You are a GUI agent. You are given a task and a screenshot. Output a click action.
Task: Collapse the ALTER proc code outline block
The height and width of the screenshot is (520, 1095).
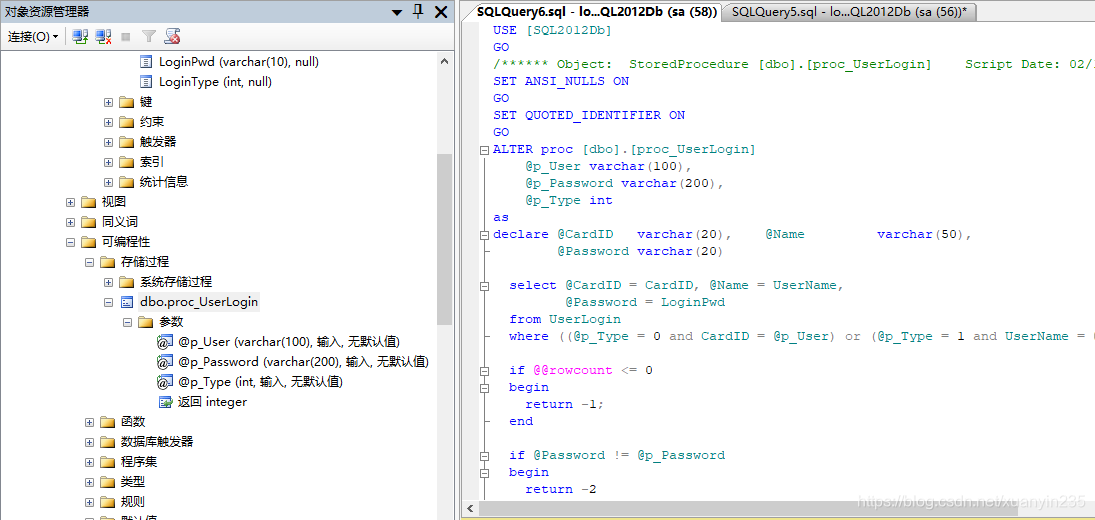pos(484,149)
